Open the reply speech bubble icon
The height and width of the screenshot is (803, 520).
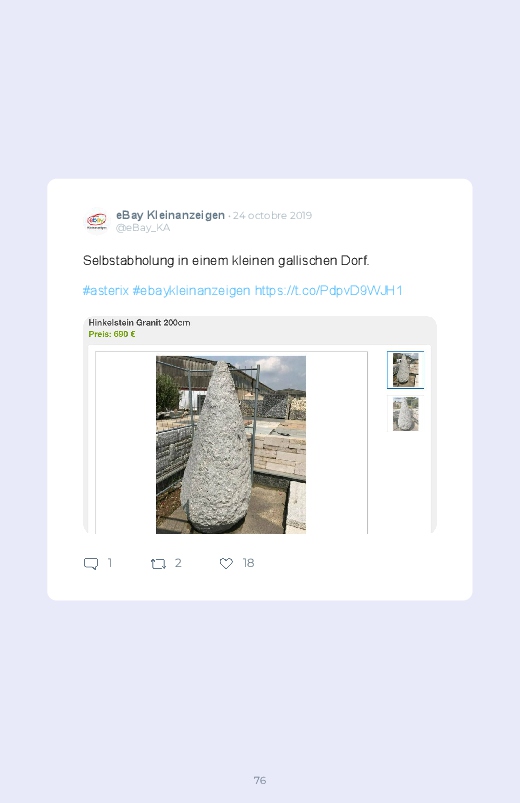coord(91,564)
